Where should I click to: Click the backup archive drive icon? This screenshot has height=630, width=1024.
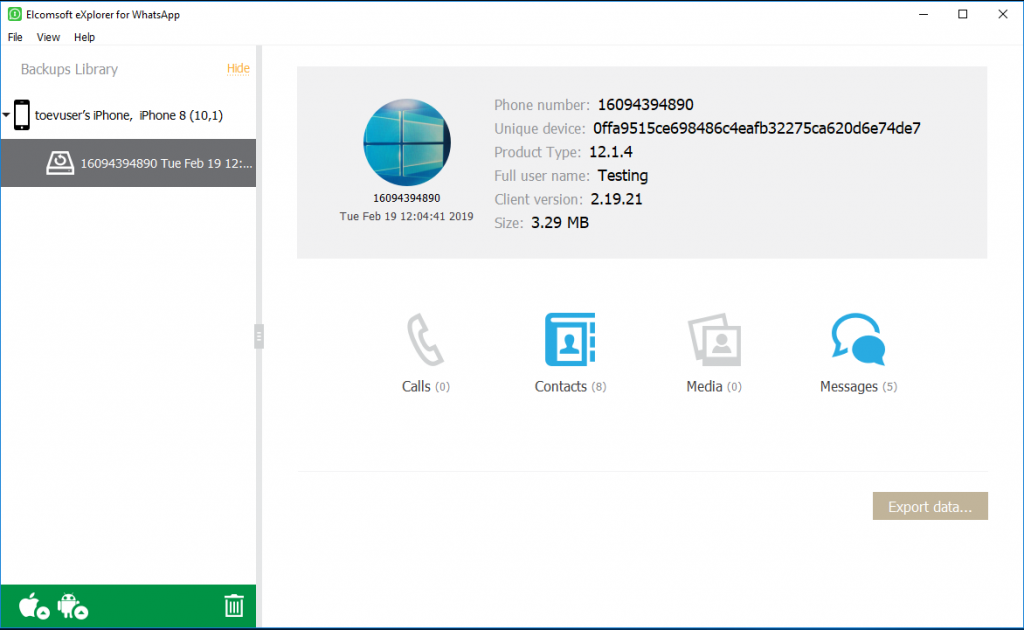[x=60, y=162]
